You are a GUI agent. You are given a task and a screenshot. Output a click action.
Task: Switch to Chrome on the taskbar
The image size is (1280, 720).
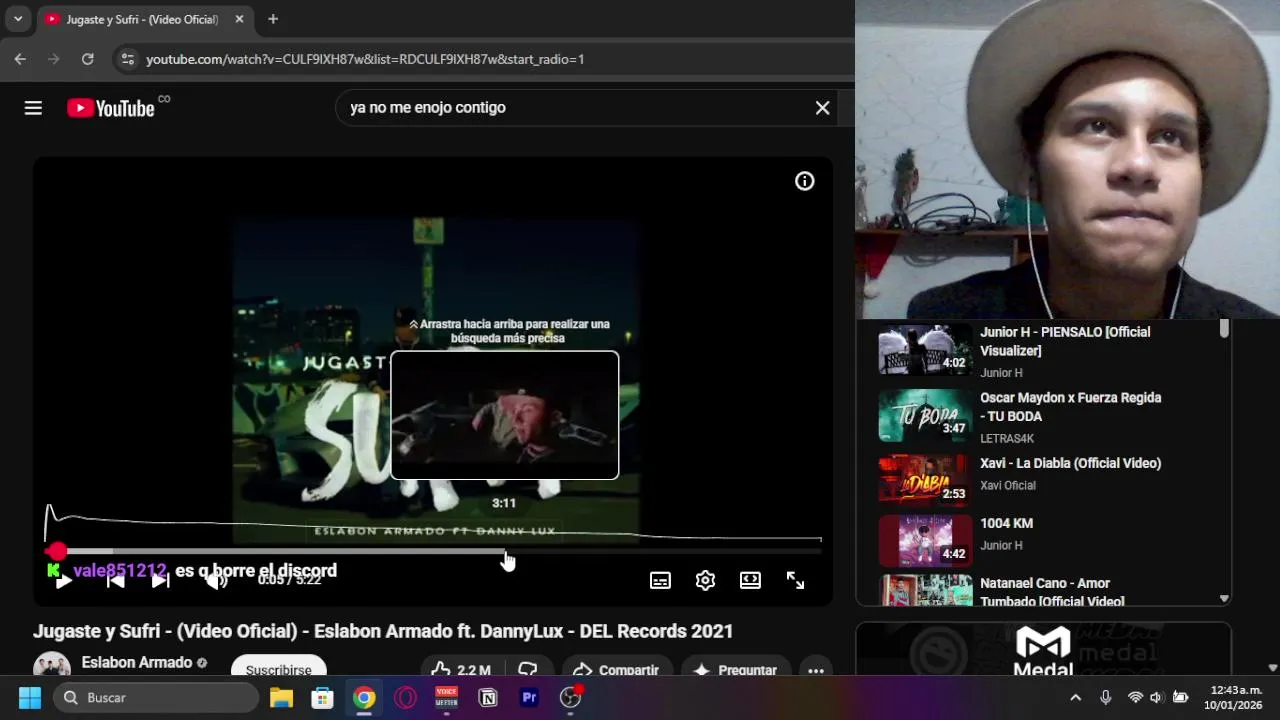[x=364, y=698]
